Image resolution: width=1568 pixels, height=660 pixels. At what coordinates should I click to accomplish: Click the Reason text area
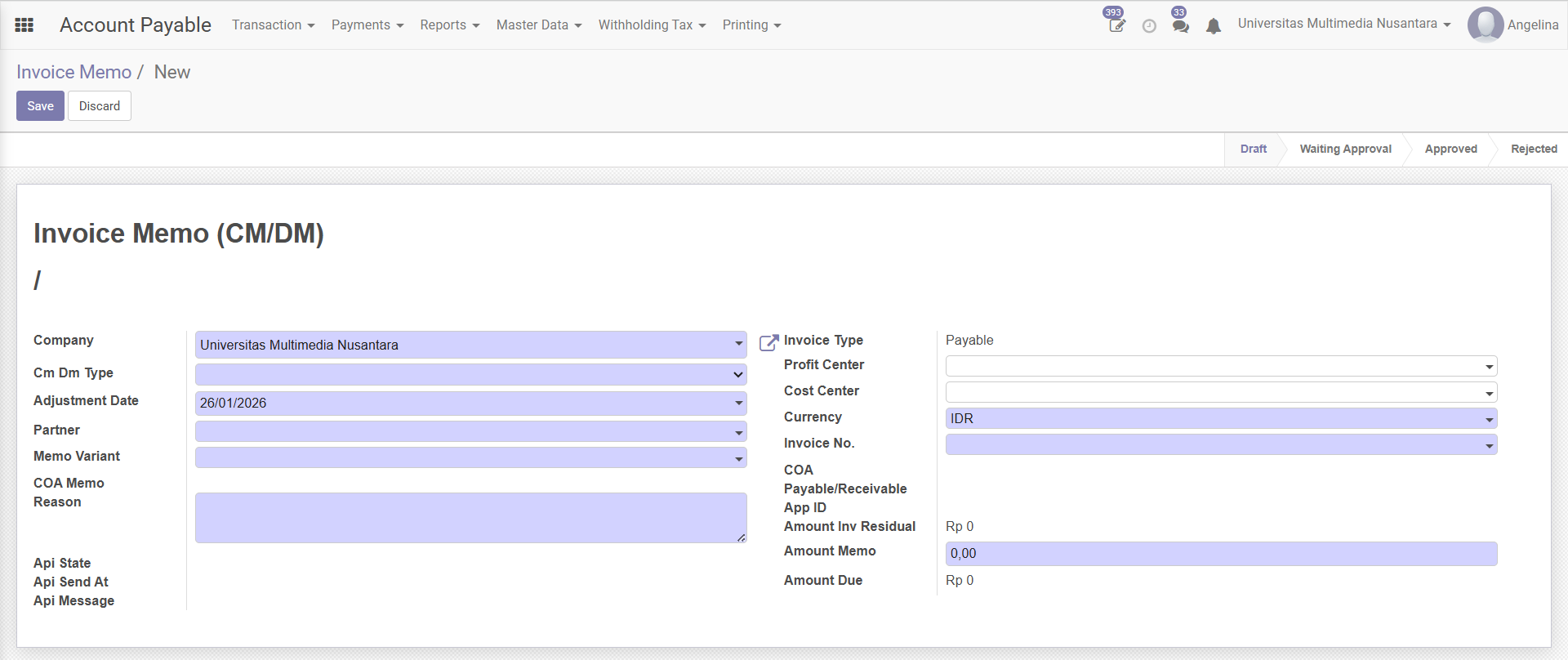pyautogui.click(x=470, y=518)
